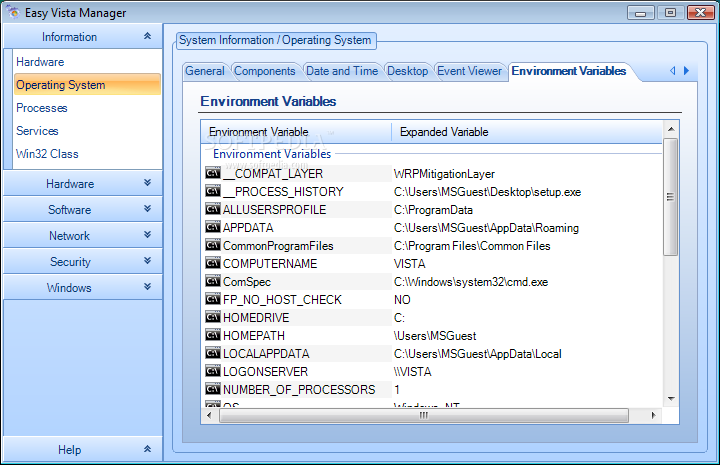Select the C:\Program Files\Common Files value
Viewport: 720px width, 465px height.
[472, 246]
